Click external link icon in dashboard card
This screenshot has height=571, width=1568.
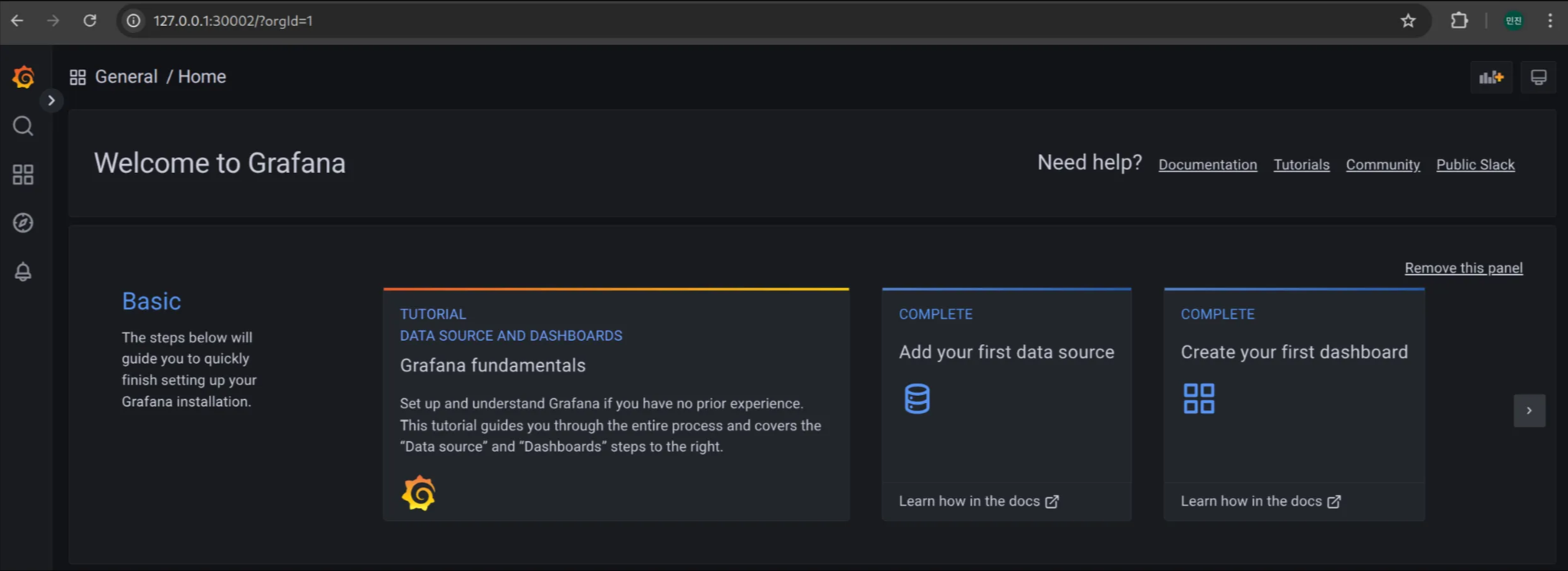tap(1335, 502)
